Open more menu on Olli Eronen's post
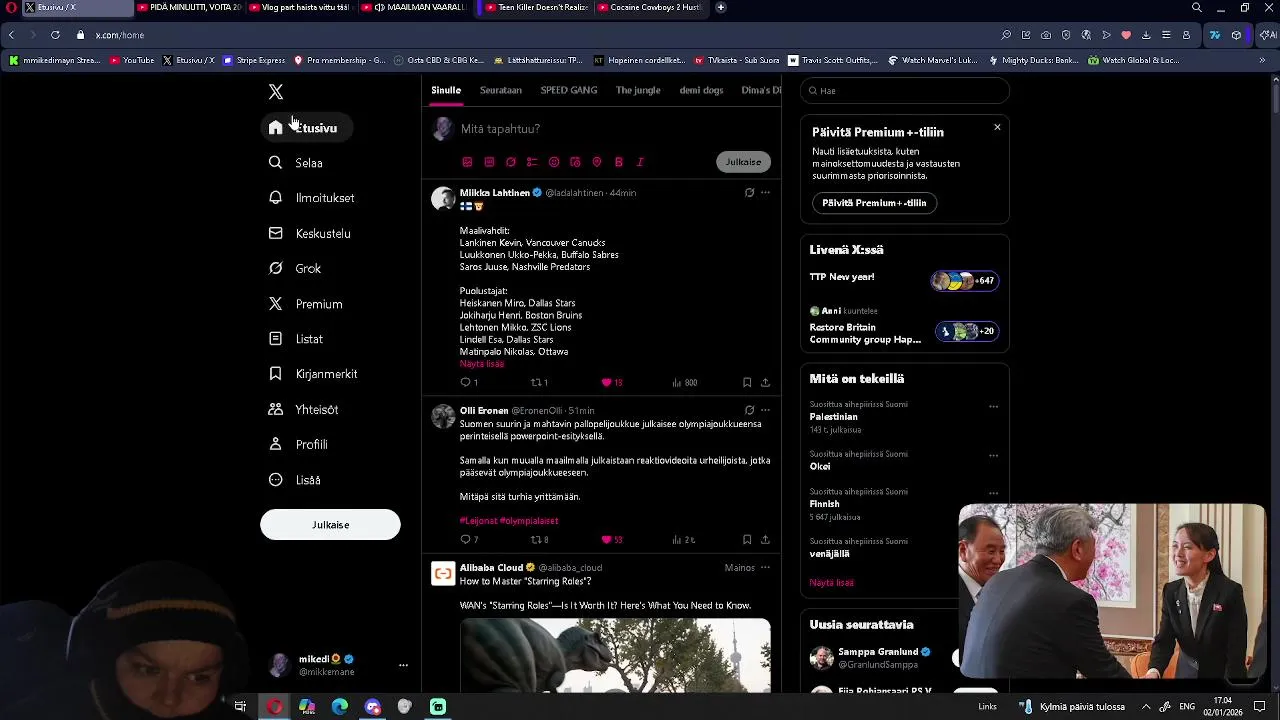 765,410
